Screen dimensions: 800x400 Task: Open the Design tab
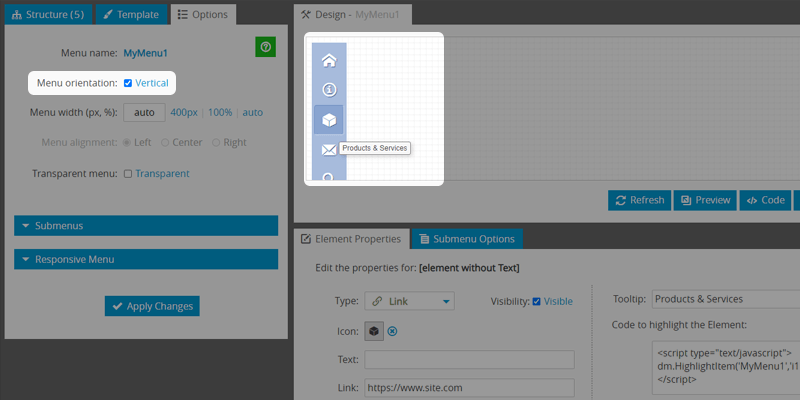(353, 14)
